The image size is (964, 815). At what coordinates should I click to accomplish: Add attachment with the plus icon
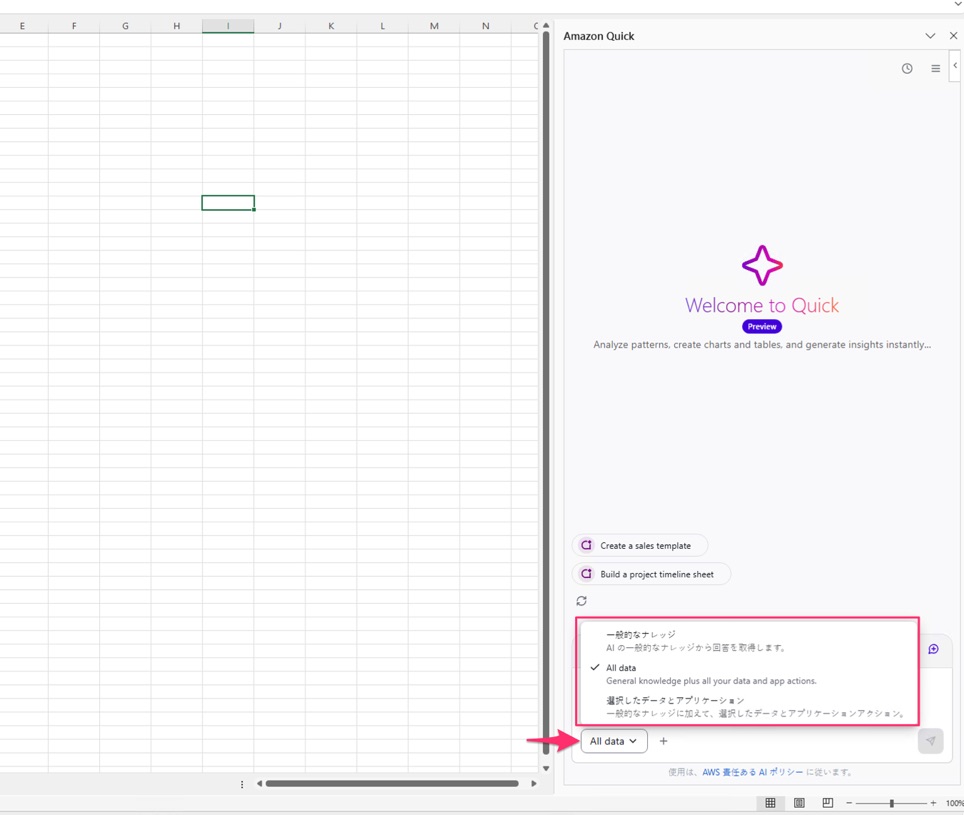(663, 741)
